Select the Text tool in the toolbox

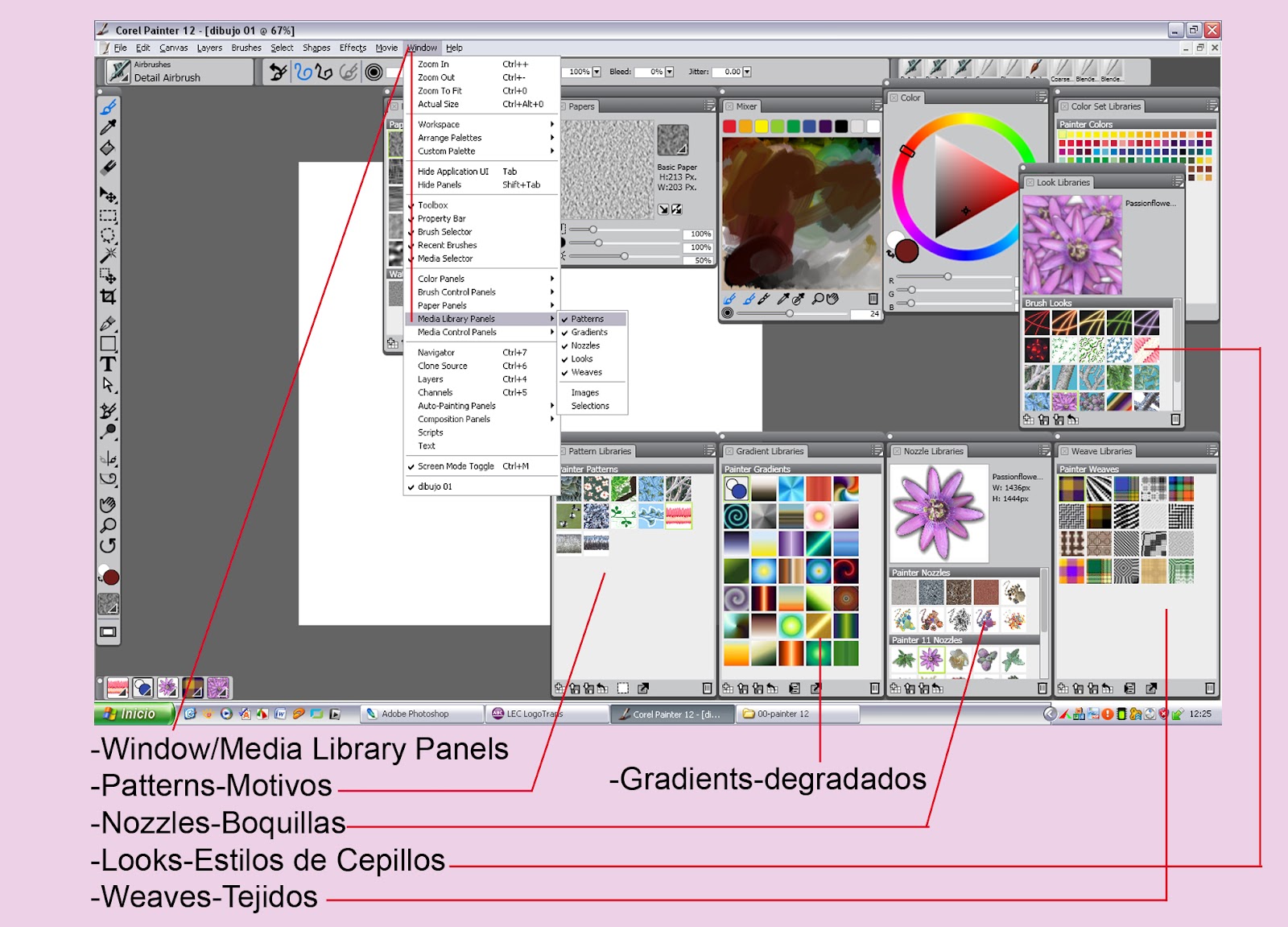click(x=108, y=364)
